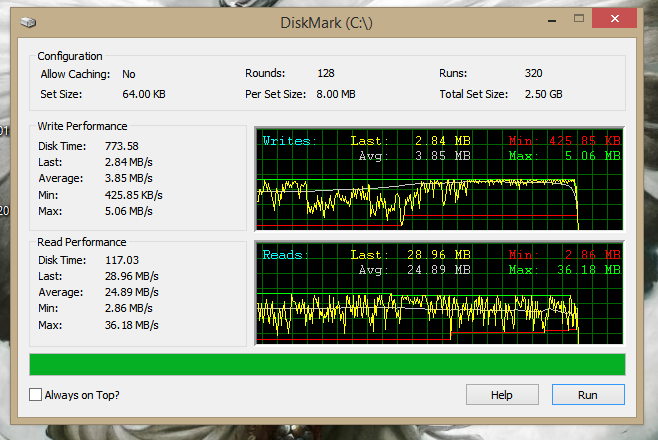This screenshot has height=440, width=658.
Task: Click the 'Configuration' group label
Action: click(70, 56)
